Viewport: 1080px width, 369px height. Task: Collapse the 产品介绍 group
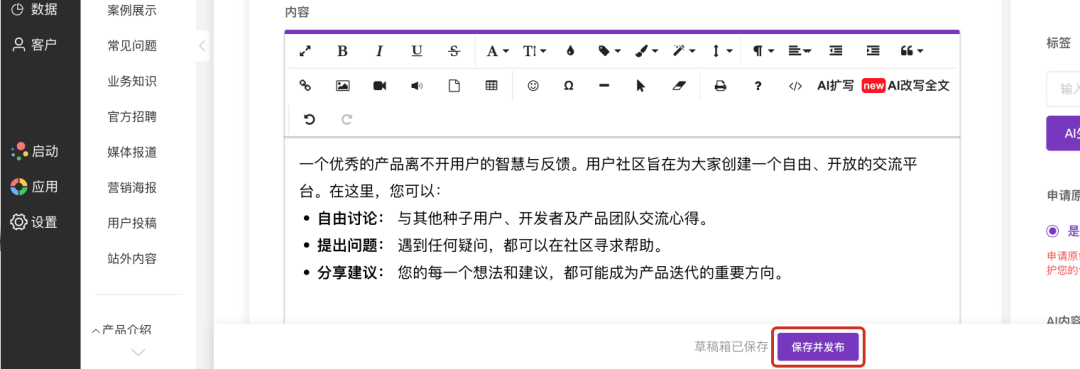(122, 330)
